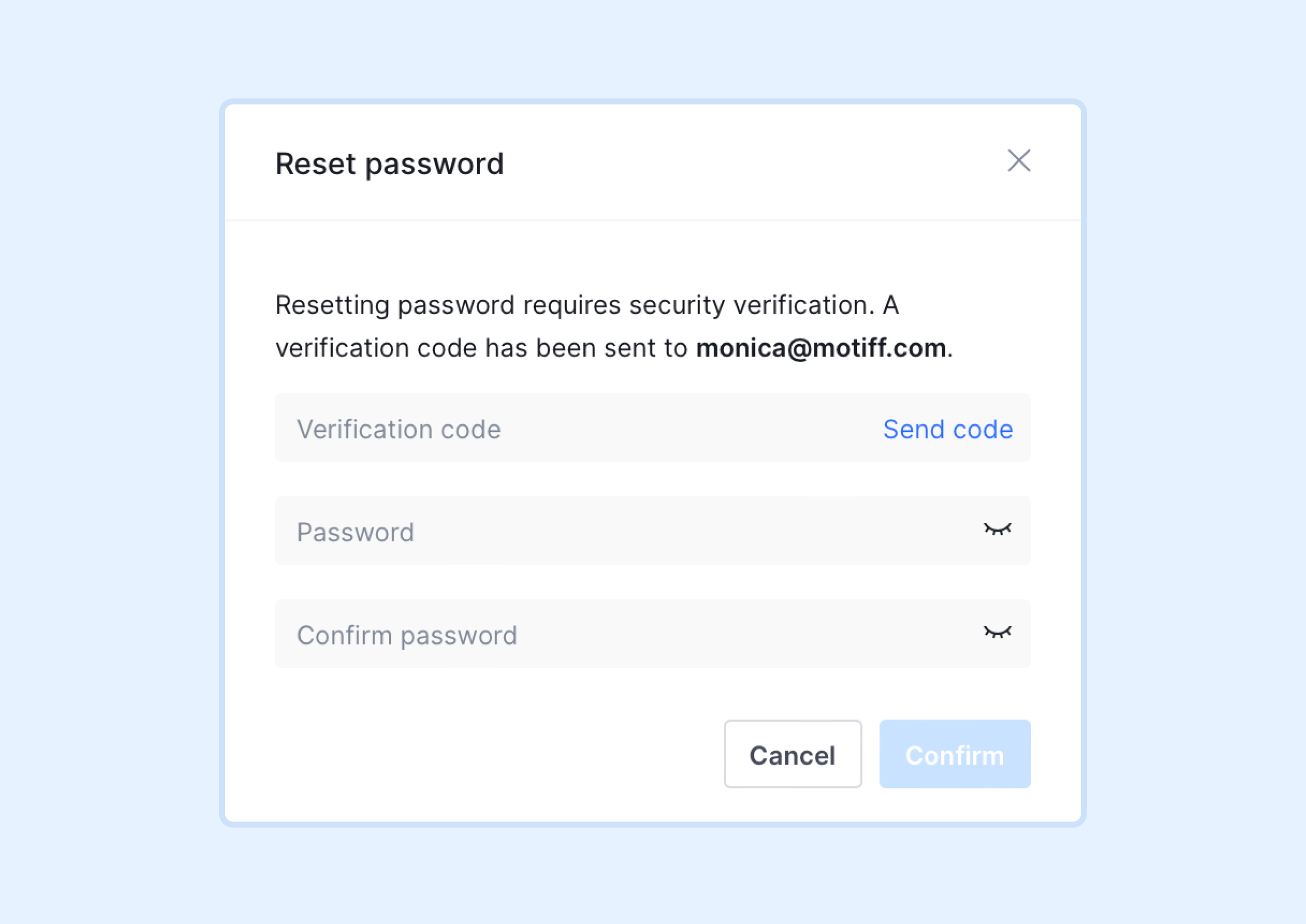Cancel the password reset
Viewport: 1306px width, 924px height.
793,754
